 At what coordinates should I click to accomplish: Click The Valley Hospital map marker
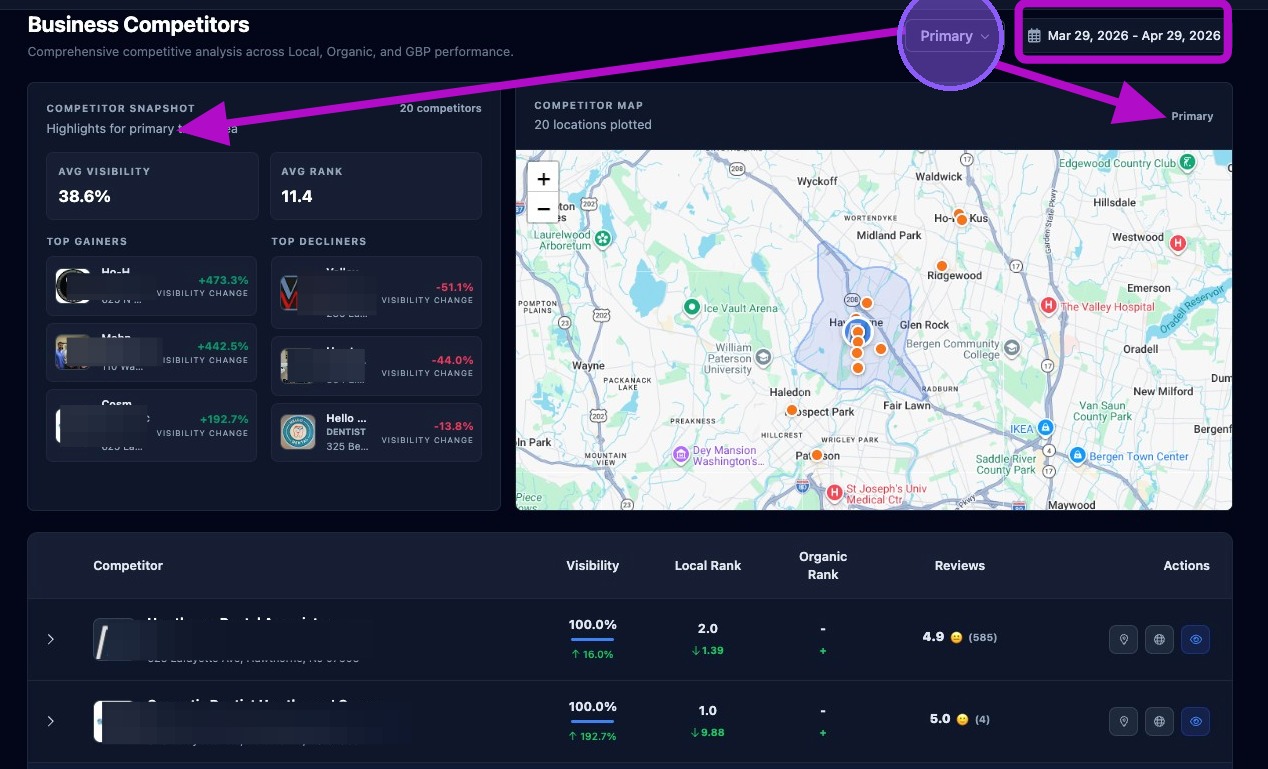click(x=1048, y=305)
